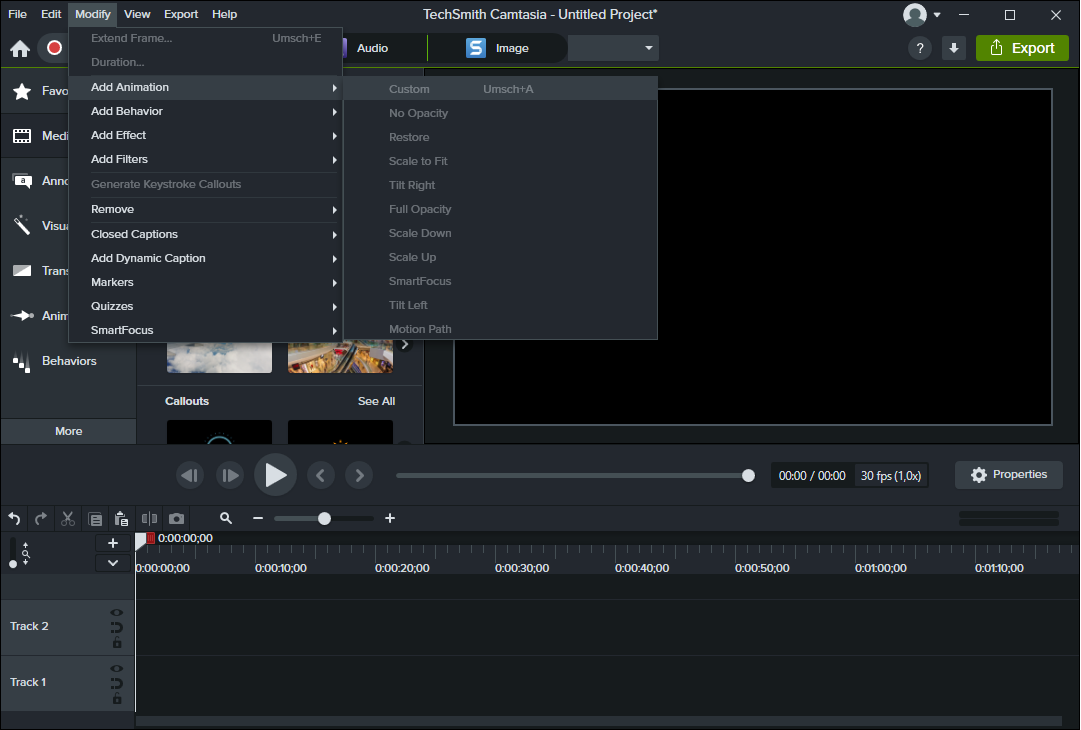Cut selection with scissors icon
The image size is (1081, 730).
(x=68, y=518)
